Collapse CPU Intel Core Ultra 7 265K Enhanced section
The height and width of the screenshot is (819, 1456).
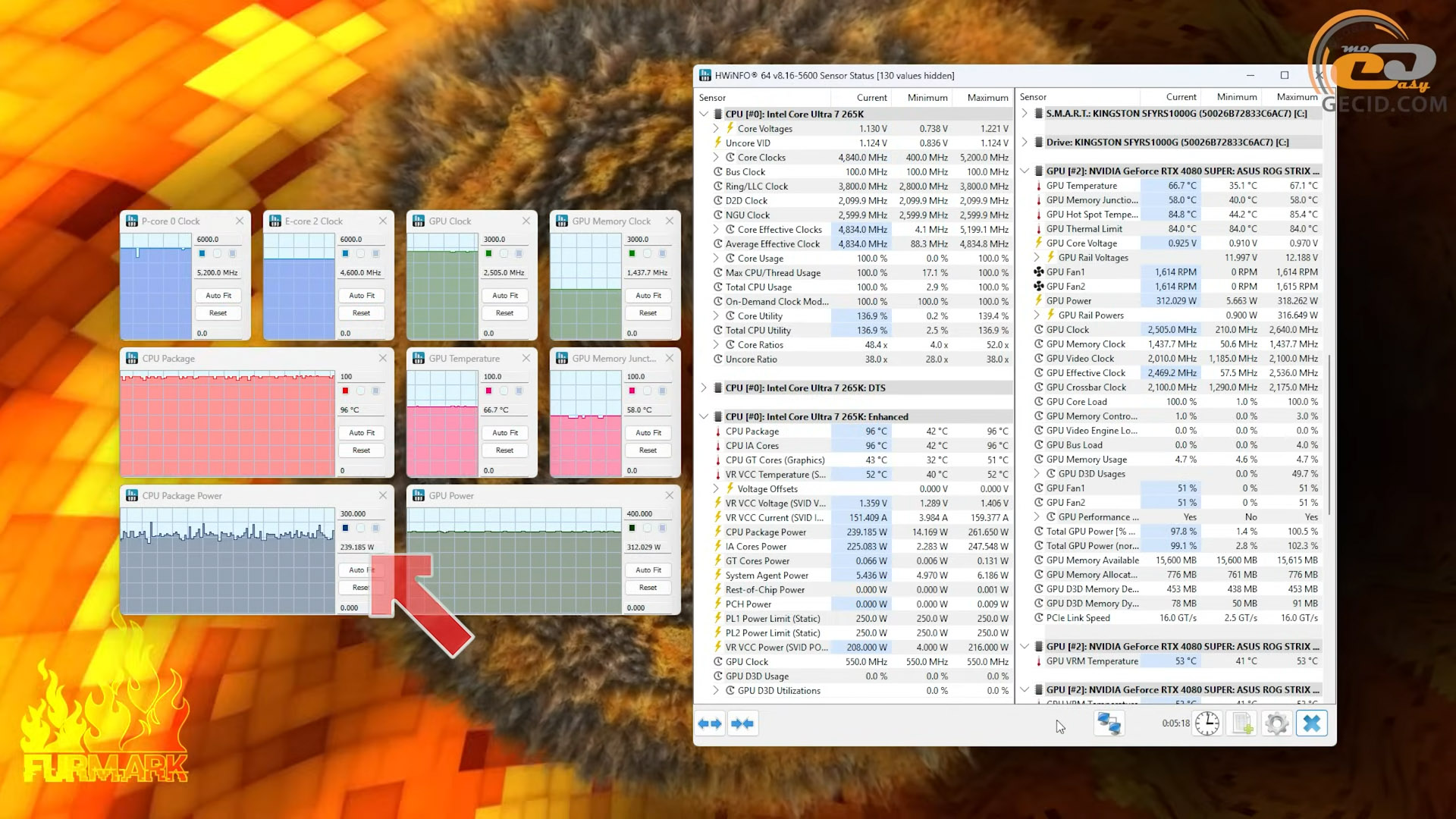click(704, 416)
